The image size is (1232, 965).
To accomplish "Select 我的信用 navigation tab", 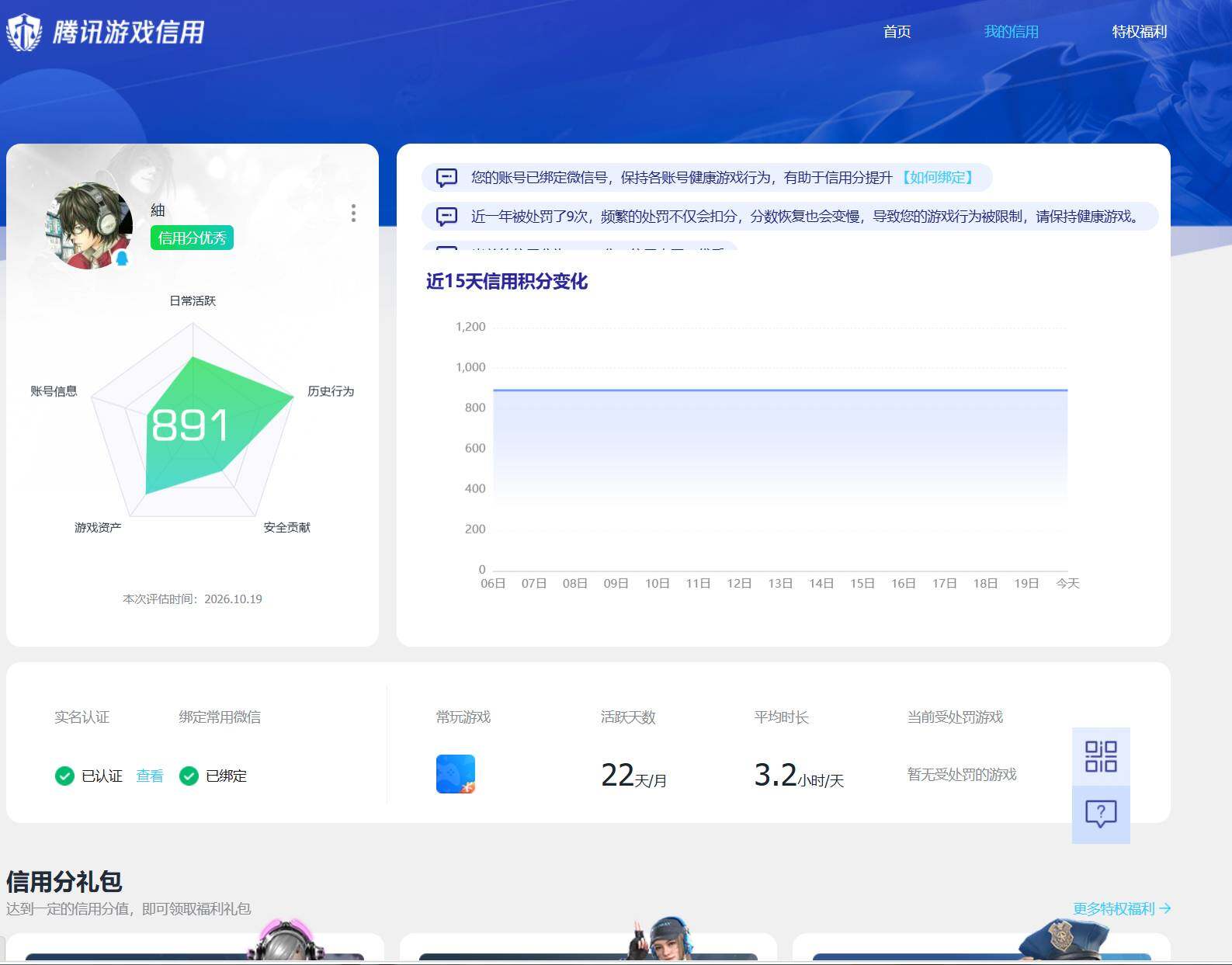I will pyautogui.click(x=1011, y=32).
